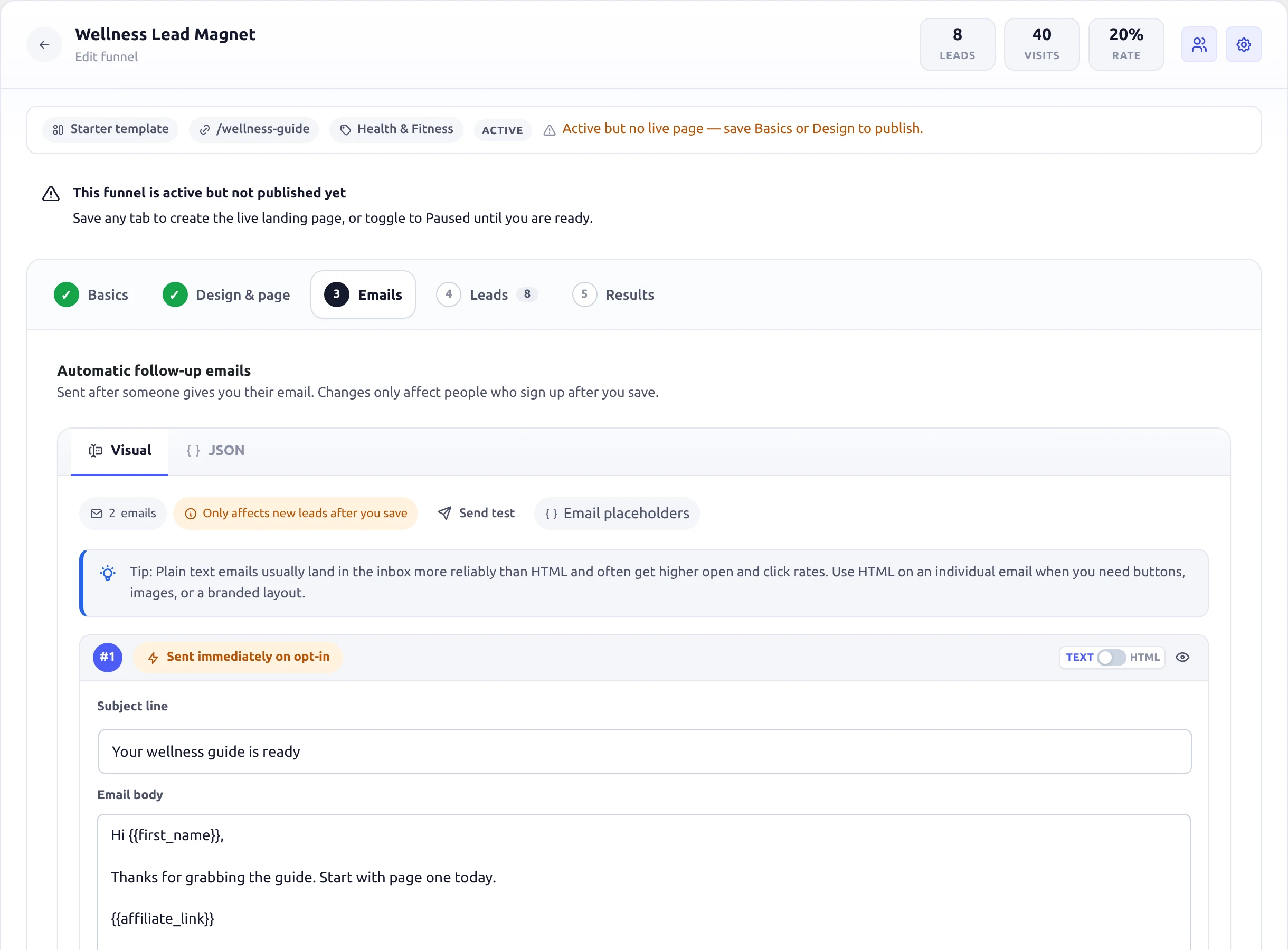Open Email placeholders list

(617, 513)
